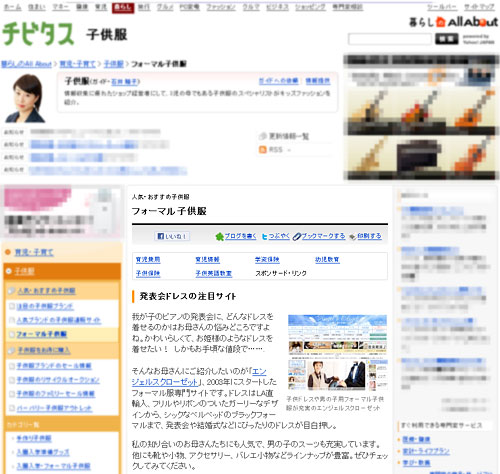Click 入園入学・フォーマル子供服 category link
Viewport: 500px width, 474px height.
pos(53,466)
